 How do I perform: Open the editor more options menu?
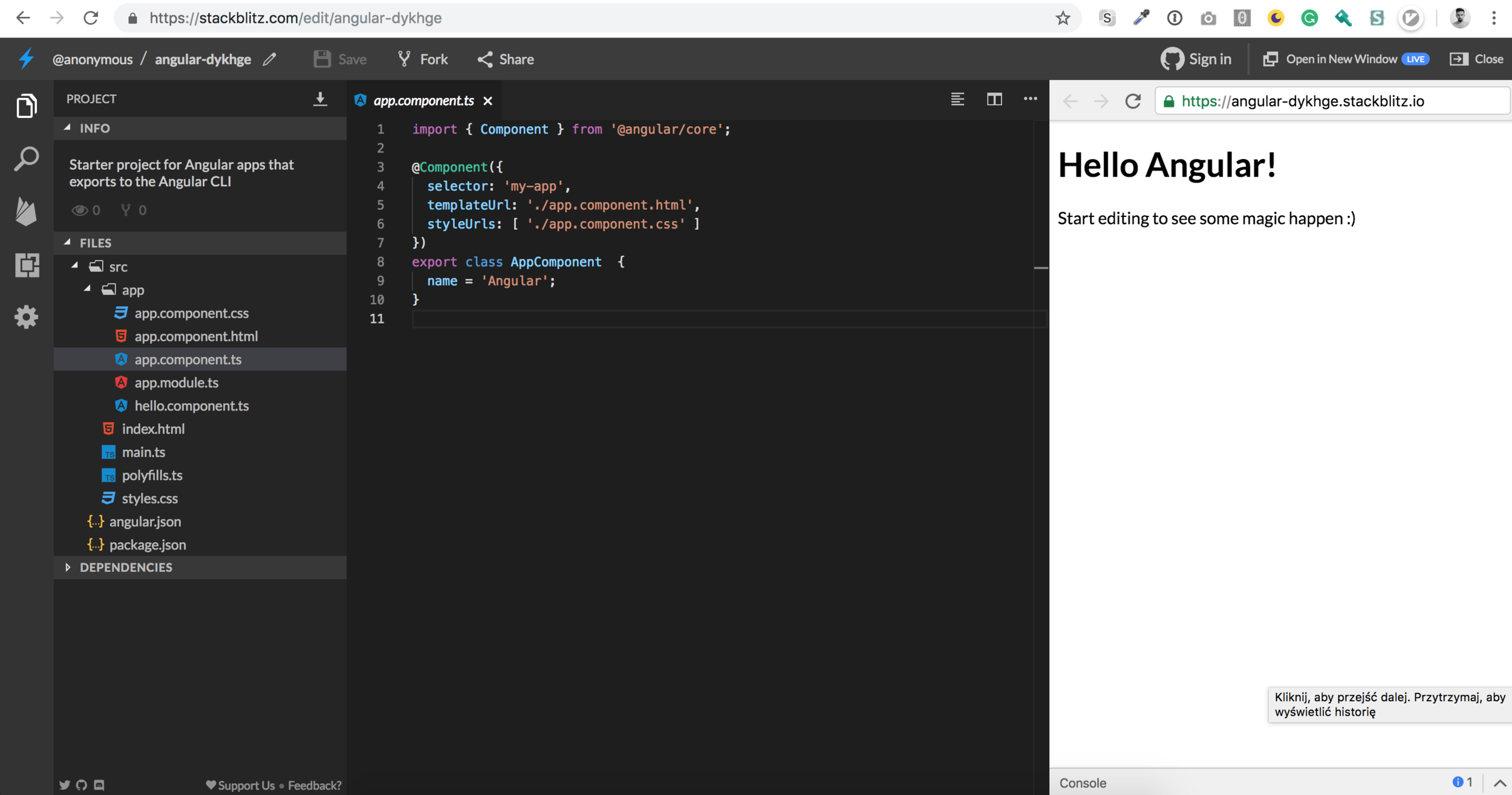click(1030, 99)
